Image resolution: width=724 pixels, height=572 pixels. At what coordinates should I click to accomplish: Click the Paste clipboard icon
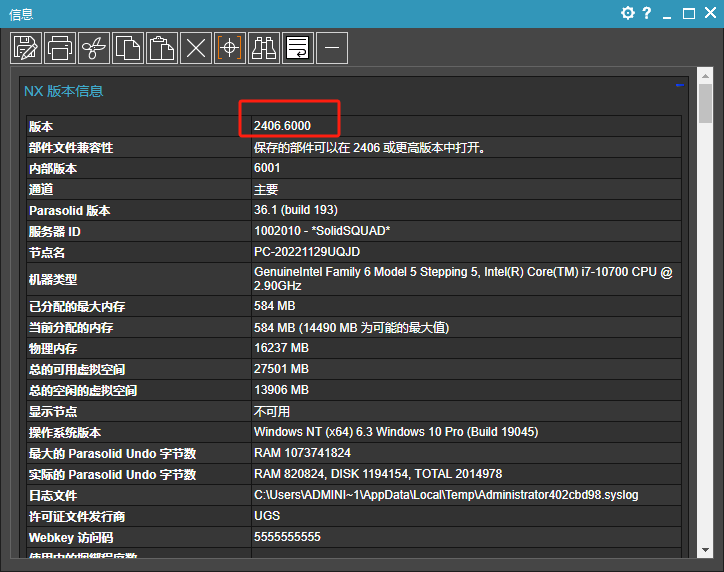tap(162, 47)
